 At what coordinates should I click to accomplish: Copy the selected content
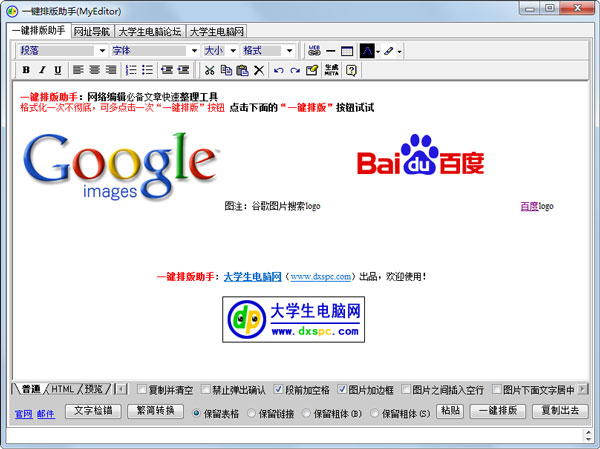pyautogui.click(x=226, y=70)
